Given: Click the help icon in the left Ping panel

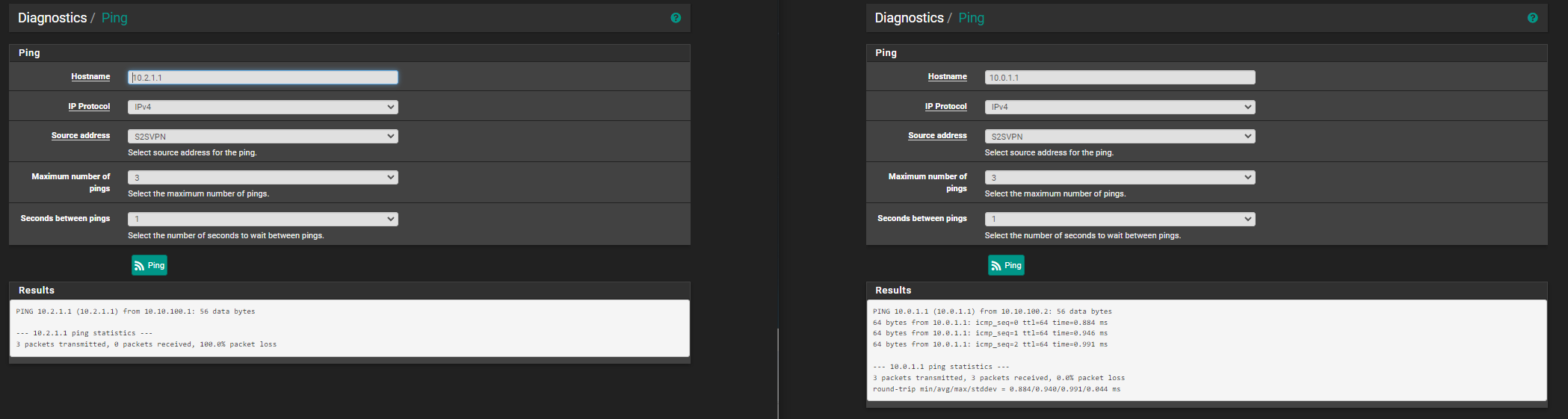Looking at the screenshot, I should [676, 18].
